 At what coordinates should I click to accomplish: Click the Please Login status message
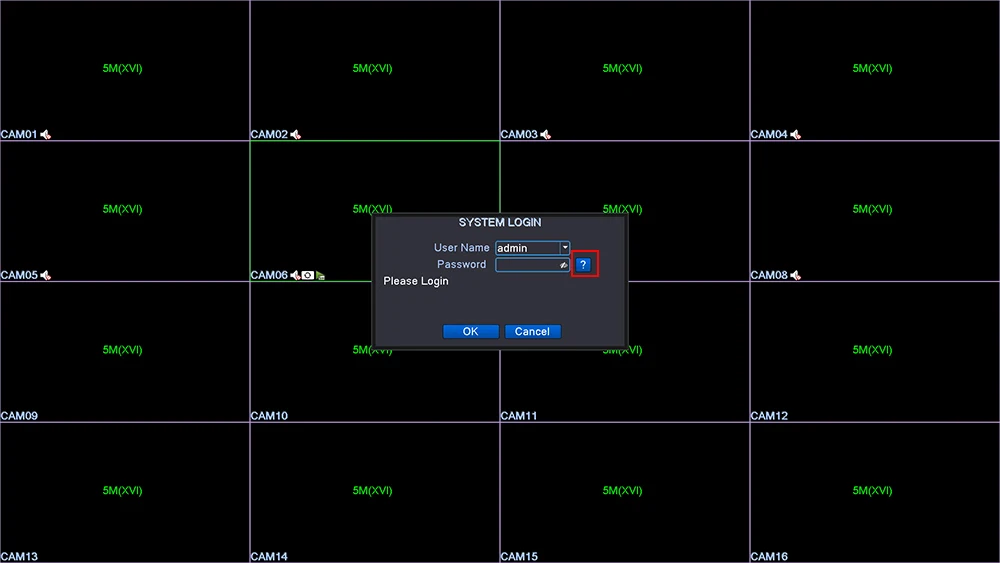pos(416,281)
